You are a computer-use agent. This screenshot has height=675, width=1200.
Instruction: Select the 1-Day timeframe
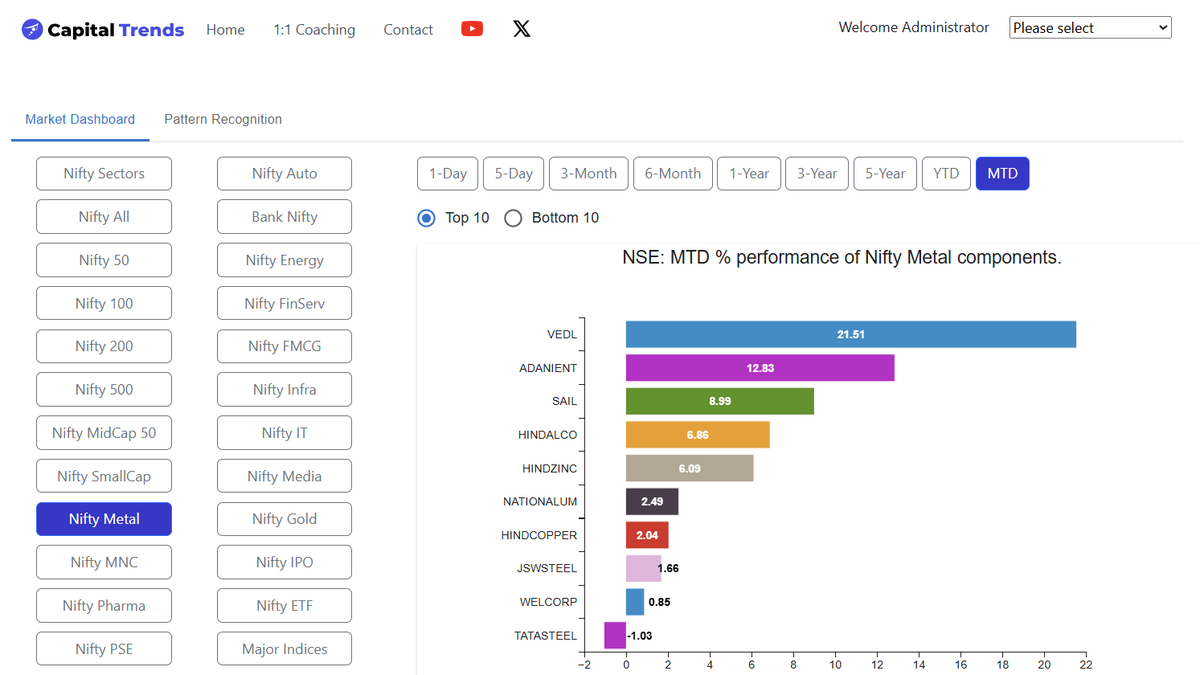448,174
